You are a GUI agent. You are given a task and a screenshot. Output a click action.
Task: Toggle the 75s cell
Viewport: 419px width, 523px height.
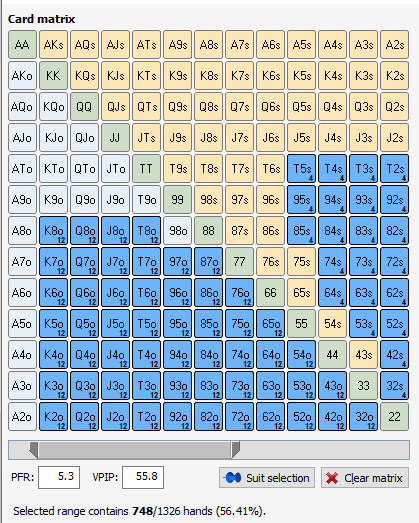tap(302, 262)
